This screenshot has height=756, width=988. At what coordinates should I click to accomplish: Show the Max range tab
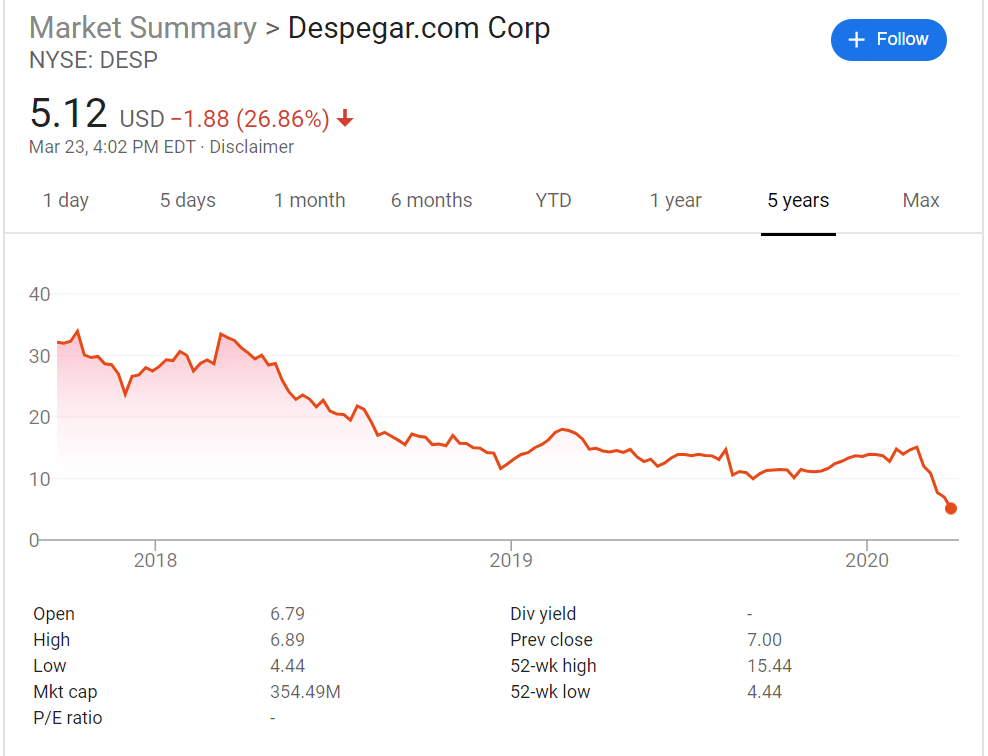pyautogui.click(x=921, y=201)
